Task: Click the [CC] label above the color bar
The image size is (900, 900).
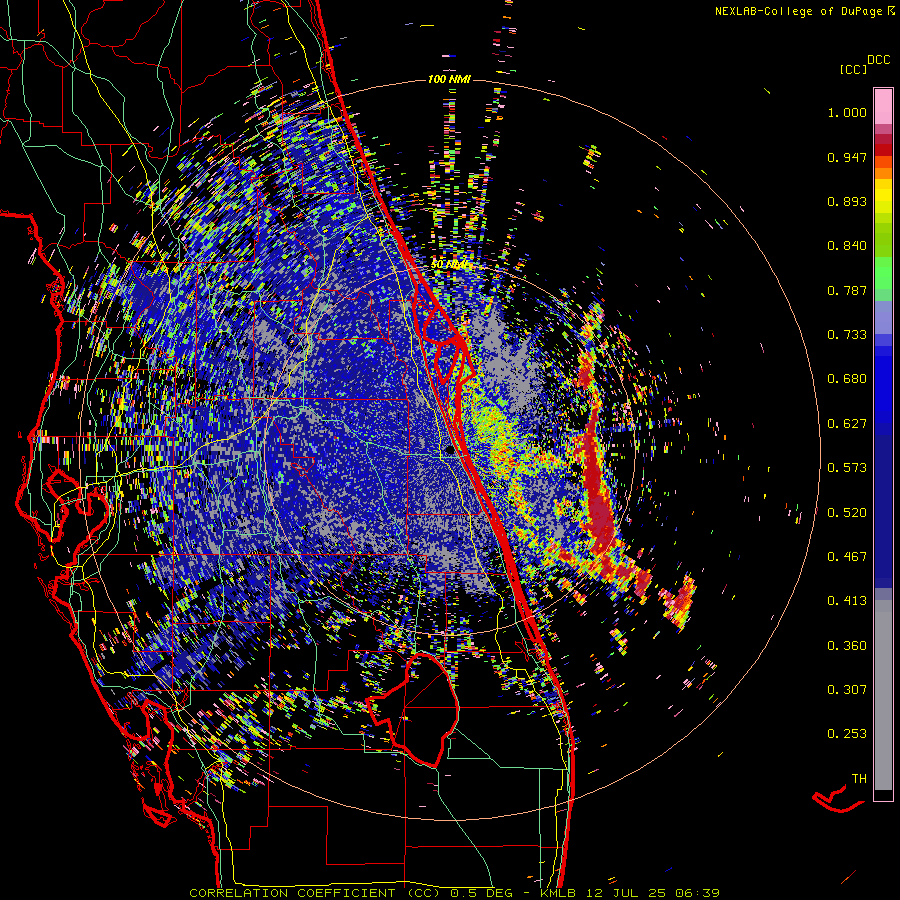Action: pos(853,69)
